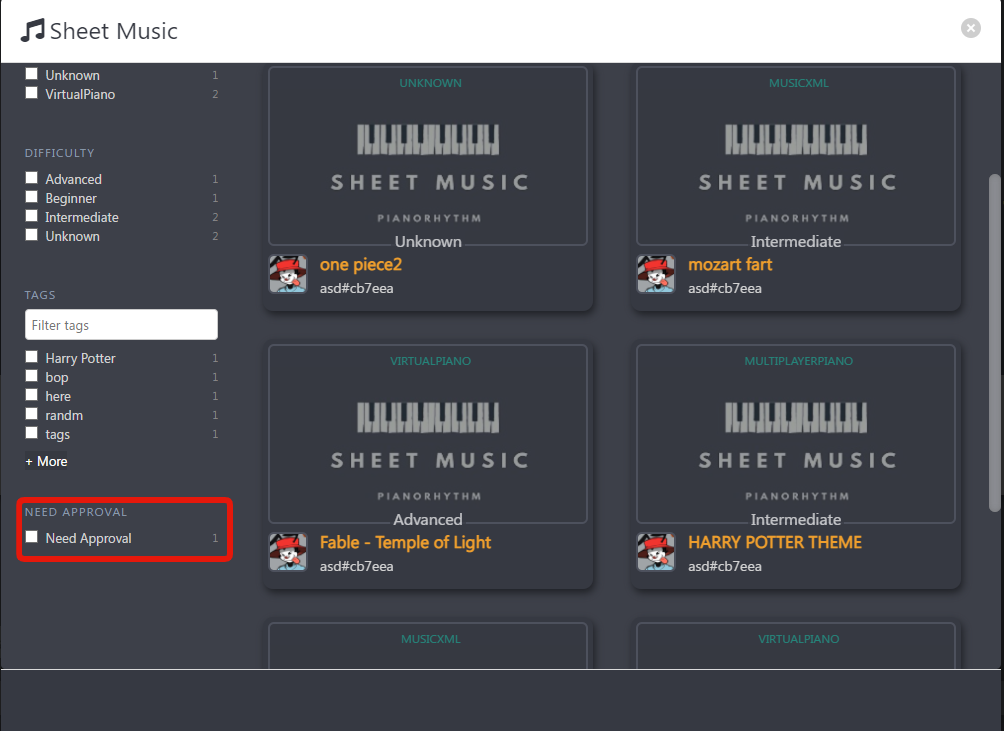Image resolution: width=1004 pixels, height=731 pixels.
Task: Check the Harry Potter tag filter
Action: [31, 357]
